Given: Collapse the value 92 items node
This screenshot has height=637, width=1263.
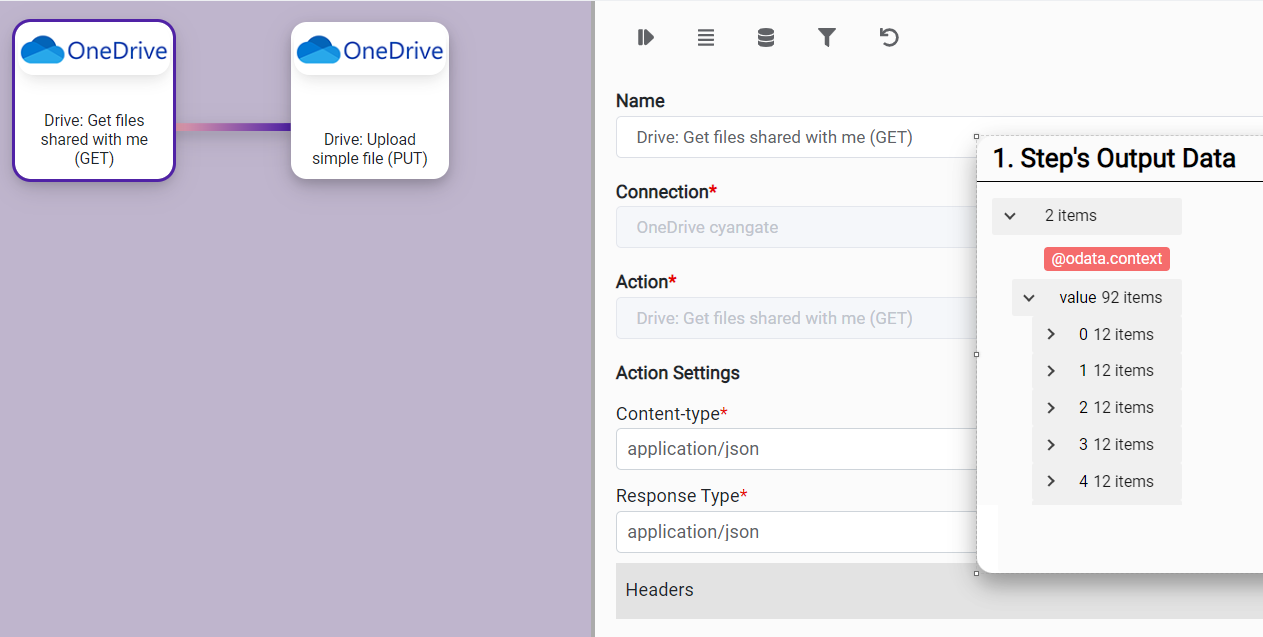Looking at the screenshot, I should [1029, 298].
